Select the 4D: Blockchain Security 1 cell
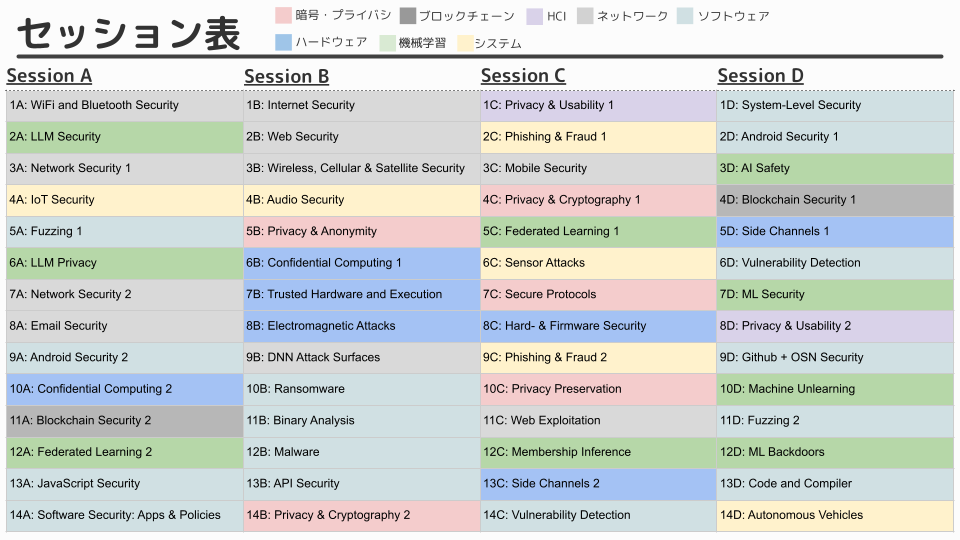Image resolution: width=960 pixels, height=540 pixels. (836, 200)
